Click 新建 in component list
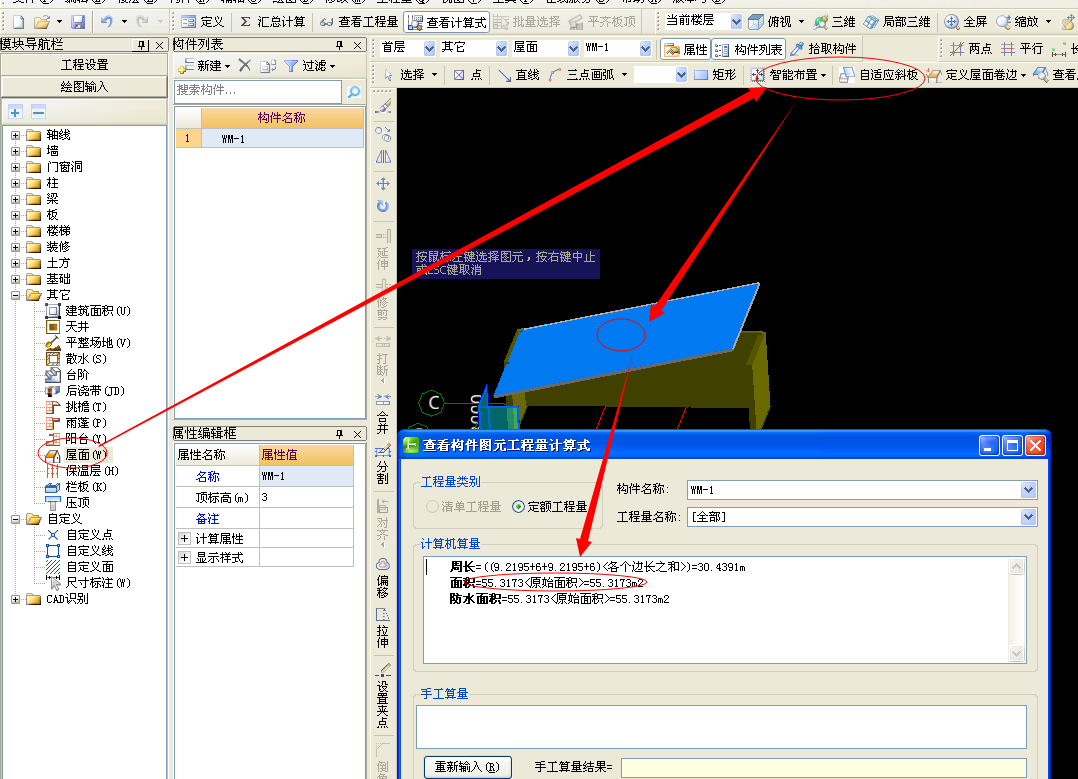Image resolution: width=1078 pixels, height=779 pixels. pyautogui.click(x=204, y=66)
